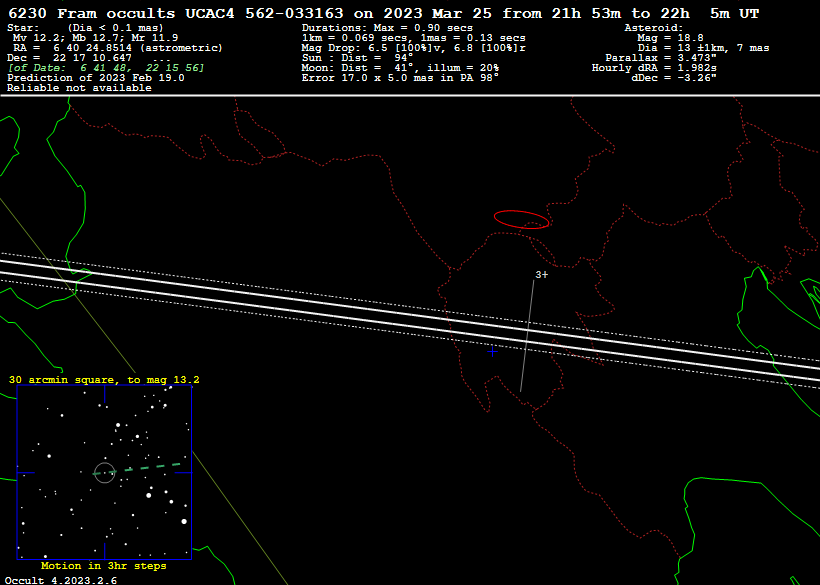
Task: Click the green 'of Date: 6 41 48, 22 15 56' line
Action: (106, 68)
